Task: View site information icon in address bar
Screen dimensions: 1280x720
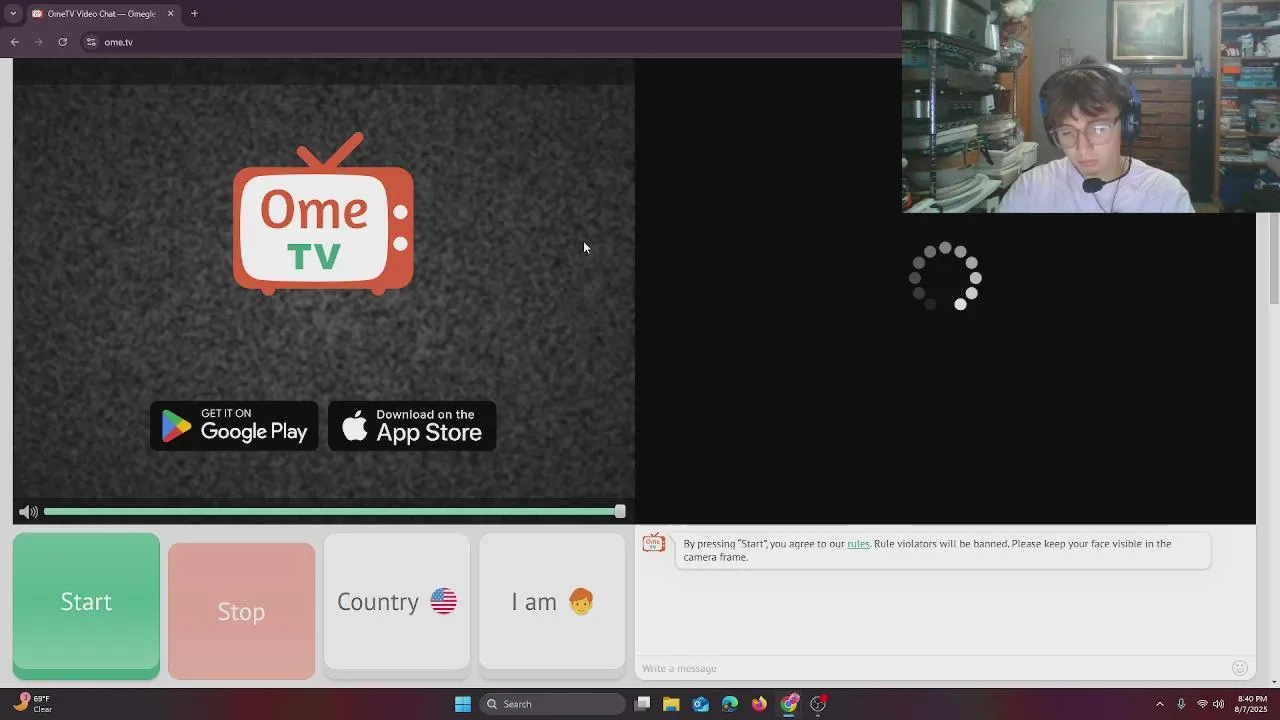Action: [x=91, y=42]
